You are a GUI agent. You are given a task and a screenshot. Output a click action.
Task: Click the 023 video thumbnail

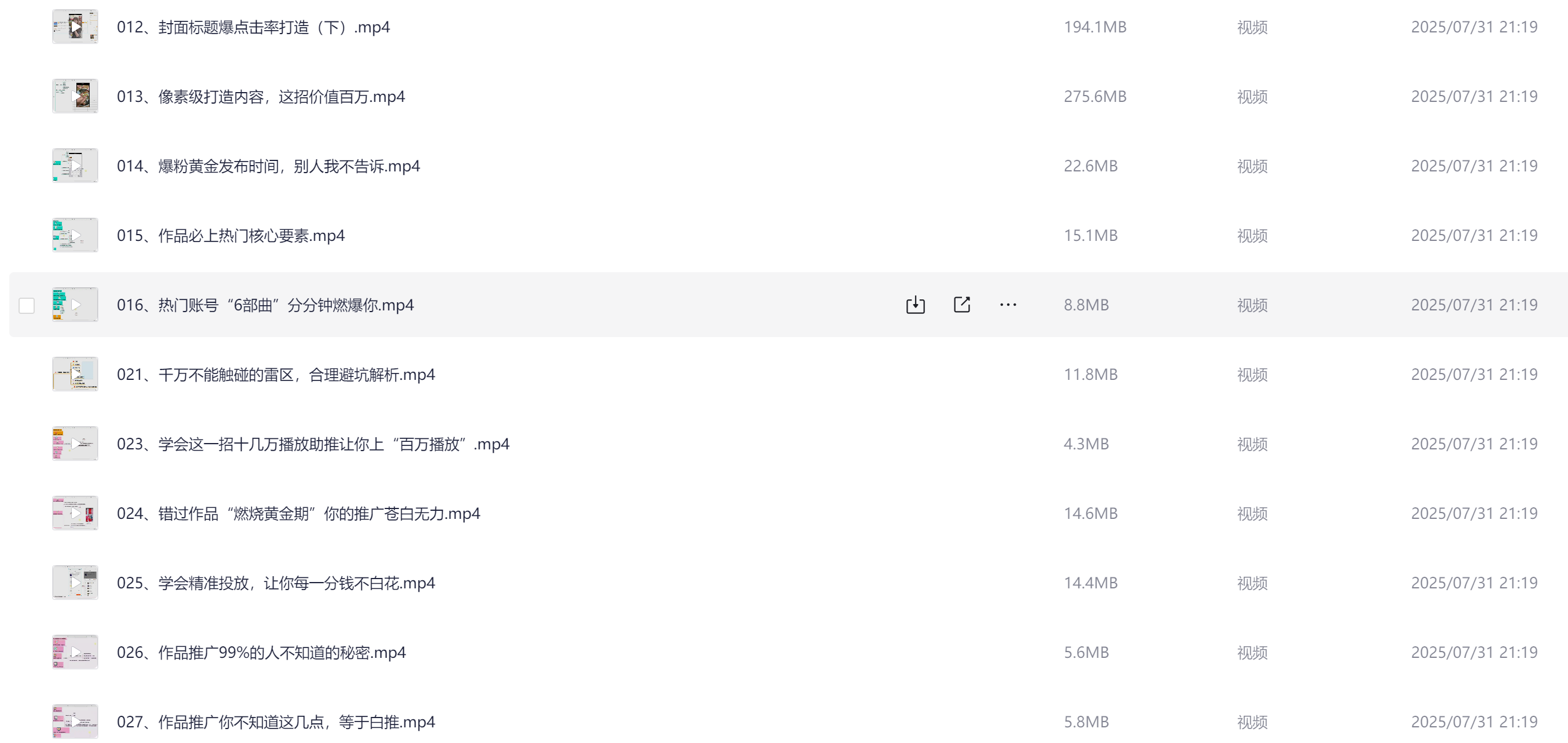[75, 444]
